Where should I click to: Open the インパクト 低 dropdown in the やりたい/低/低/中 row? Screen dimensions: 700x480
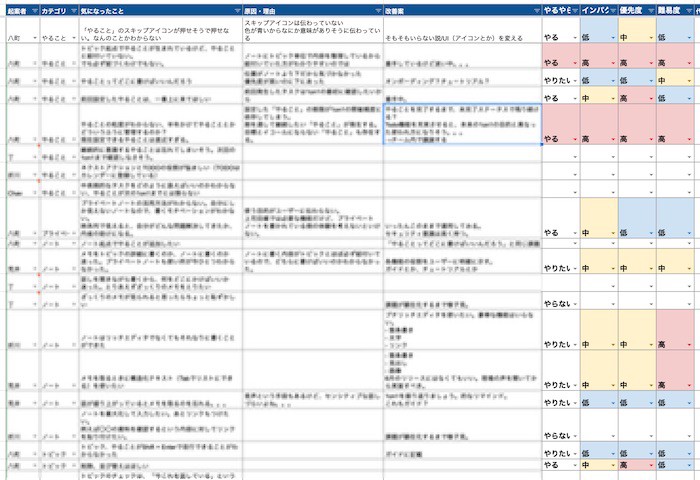pyautogui.click(x=613, y=81)
